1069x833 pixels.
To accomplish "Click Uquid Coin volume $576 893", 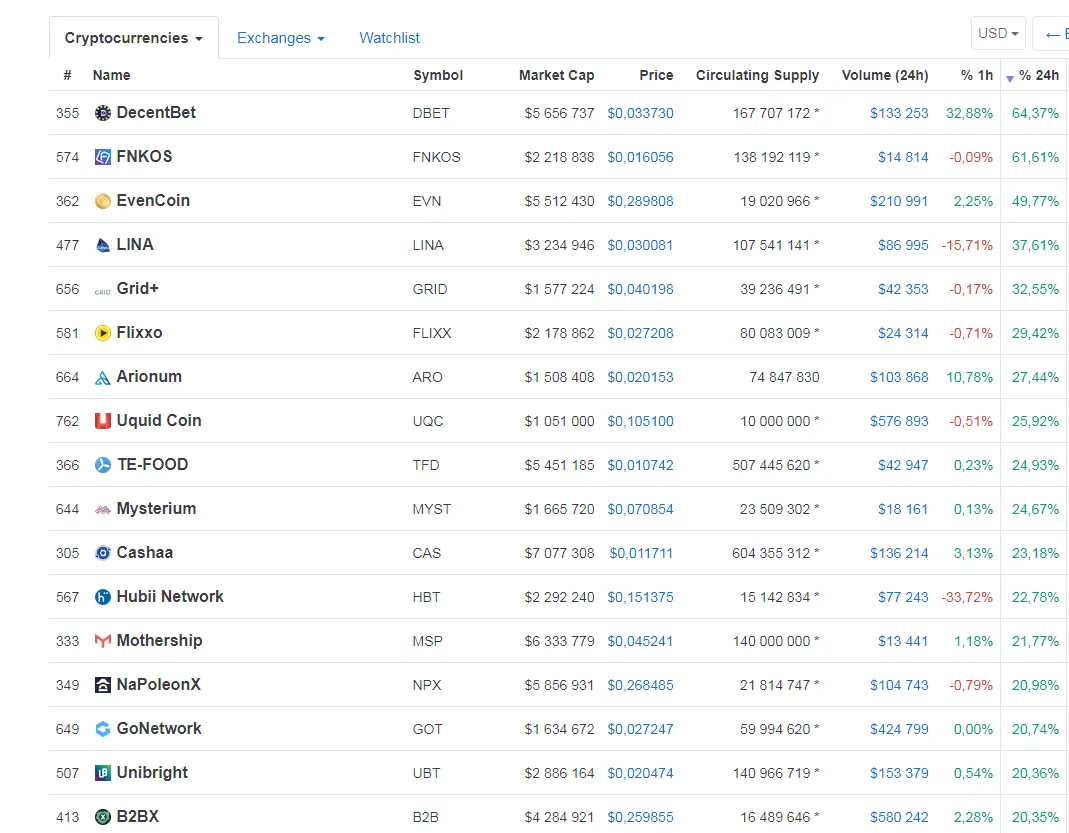I will (x=899, y=421).
